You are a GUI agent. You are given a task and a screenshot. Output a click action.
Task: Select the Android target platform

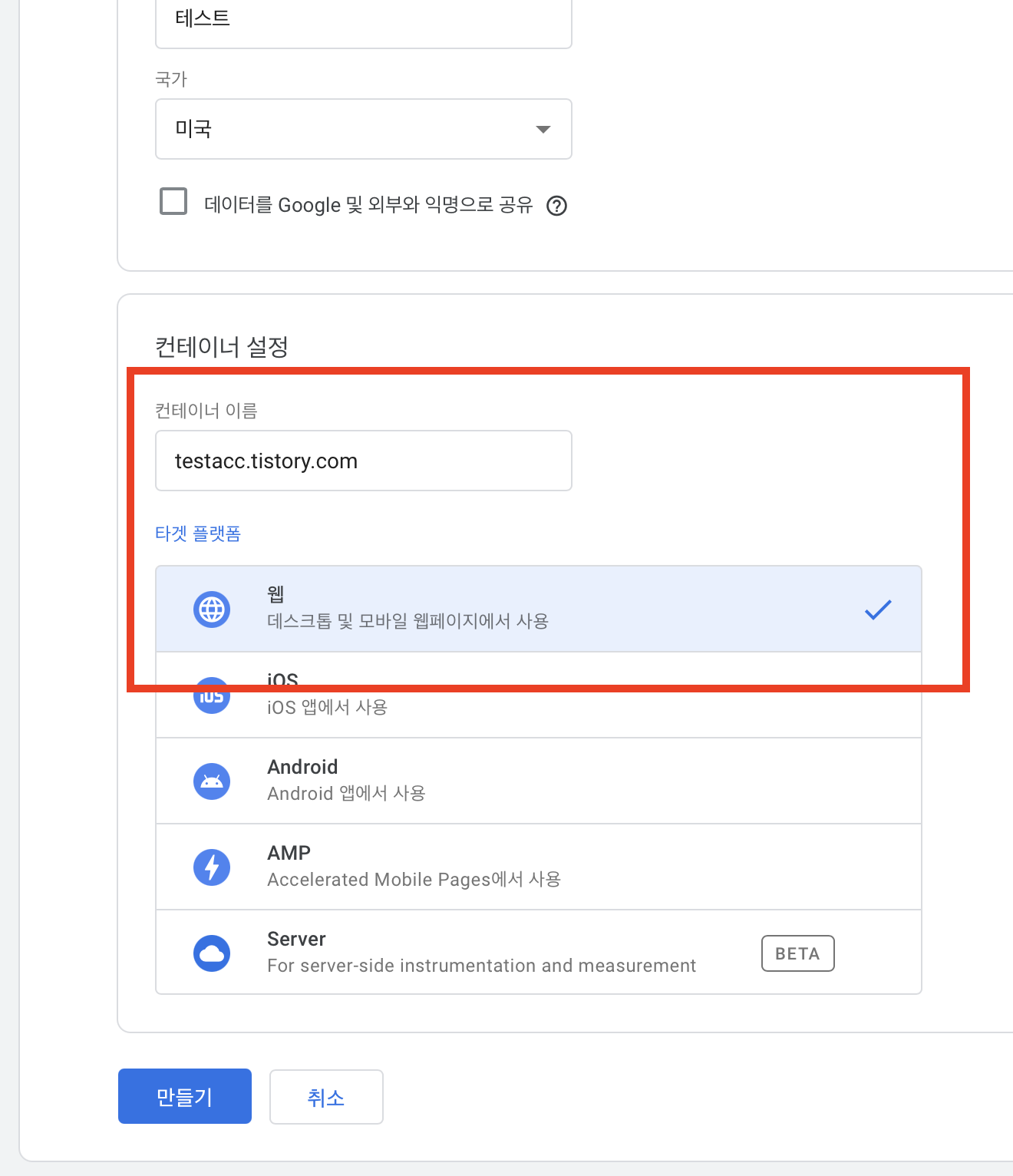(537, 781)
